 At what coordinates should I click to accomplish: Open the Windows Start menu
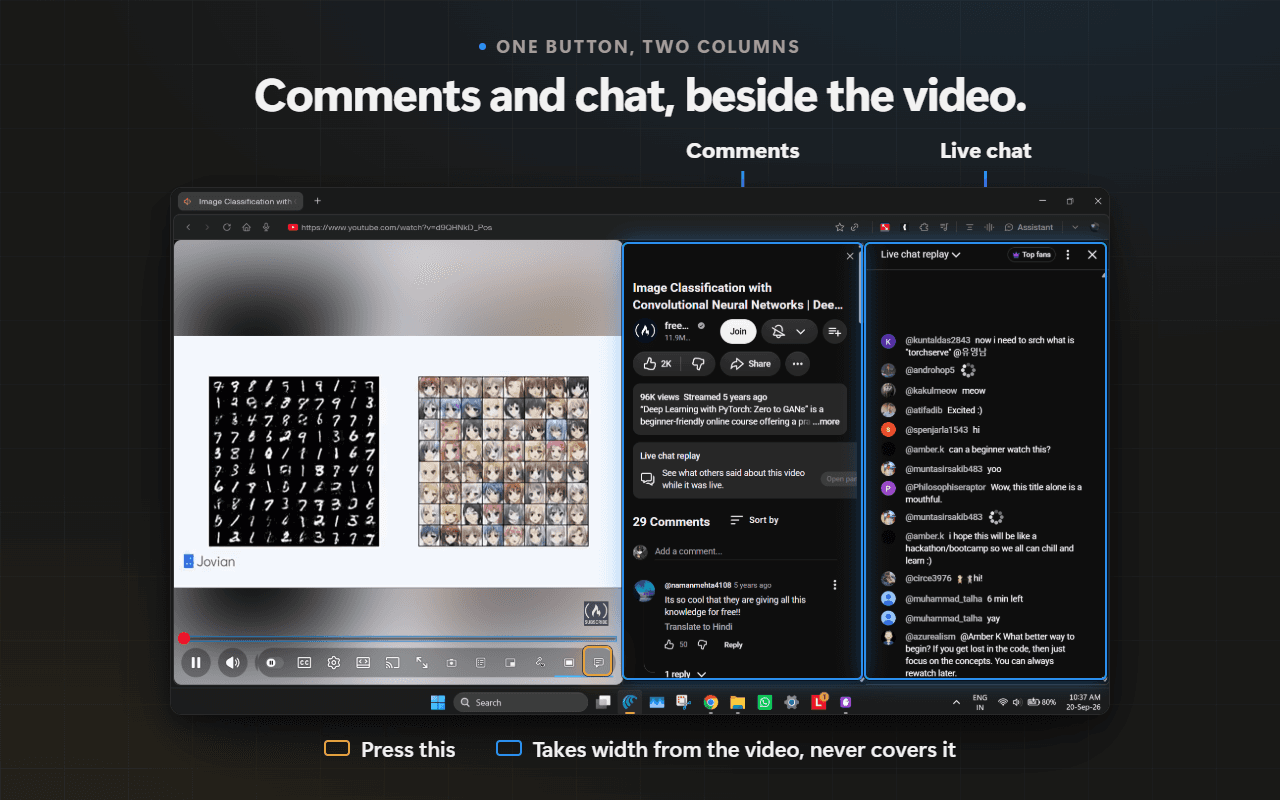click(438, 702)
